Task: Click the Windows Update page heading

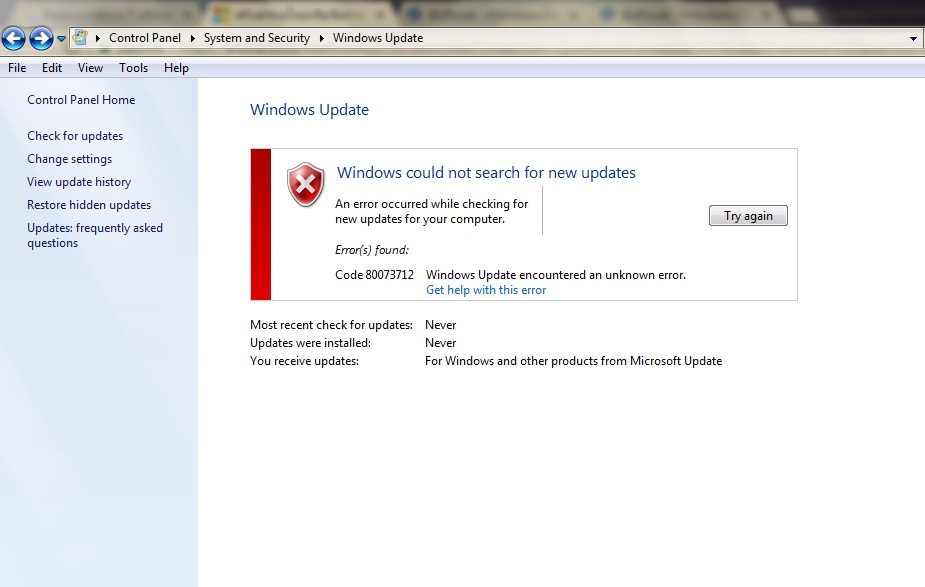Action: click(309, 110)
